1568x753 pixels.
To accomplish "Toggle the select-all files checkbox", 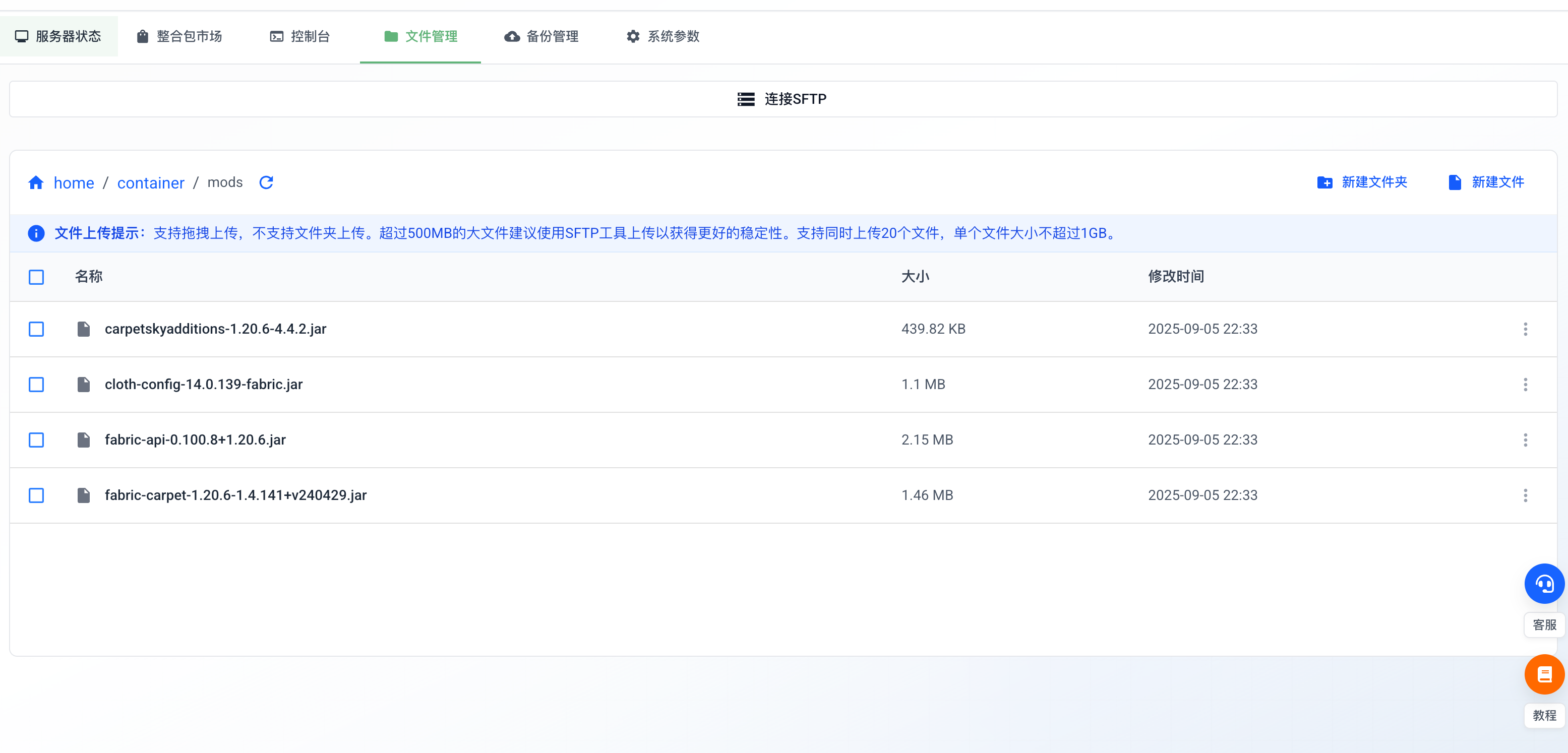I will tap(36, 278).
